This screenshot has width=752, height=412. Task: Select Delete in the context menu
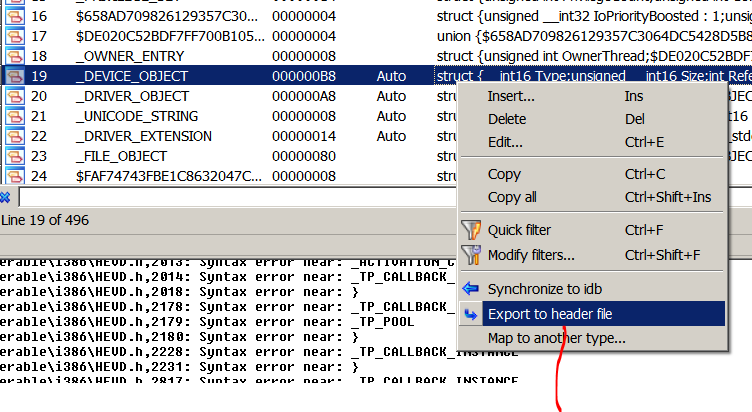(x=507, y=119)
